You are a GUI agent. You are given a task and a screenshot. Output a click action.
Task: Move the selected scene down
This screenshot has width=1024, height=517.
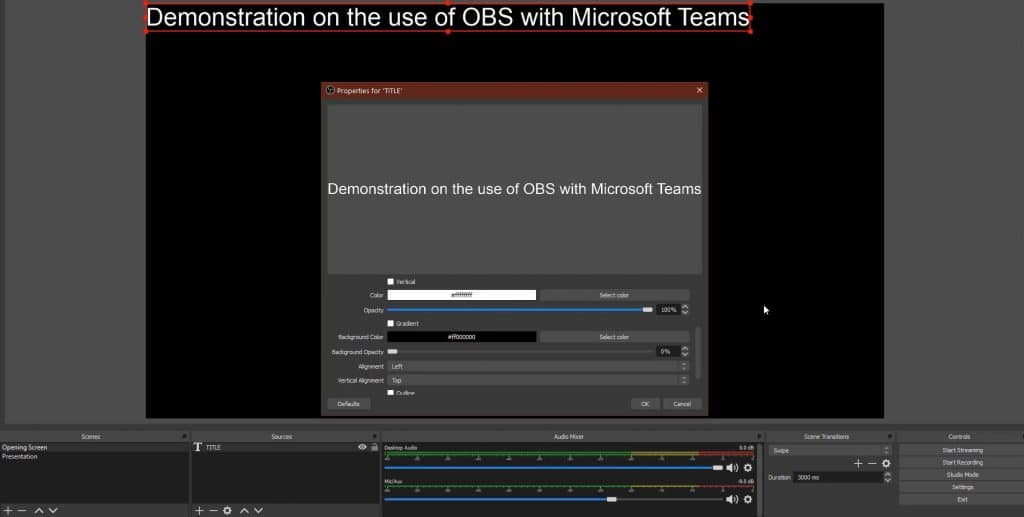(x=53, y=510)
